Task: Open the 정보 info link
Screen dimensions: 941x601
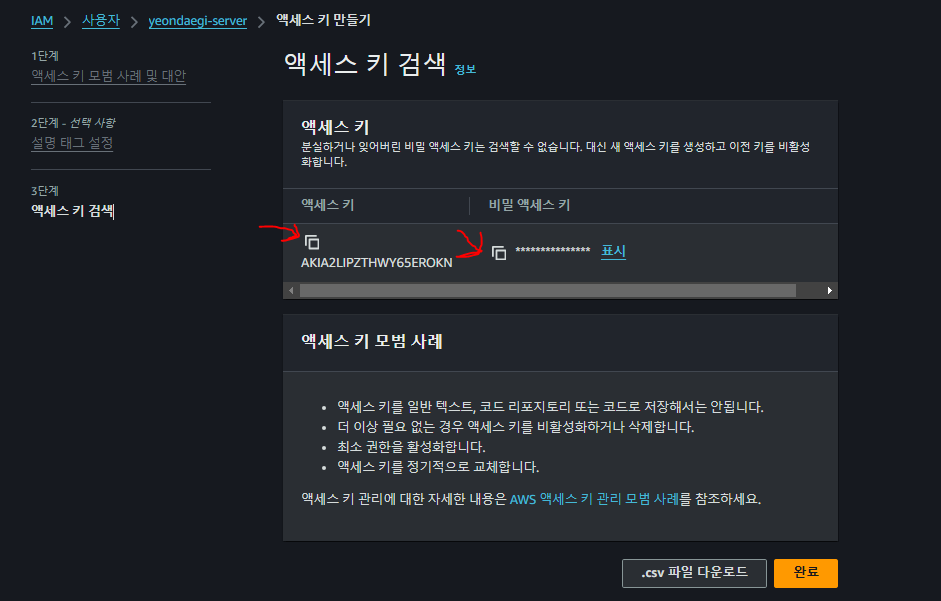Action: pyautogui.click(x=465, y=70)
